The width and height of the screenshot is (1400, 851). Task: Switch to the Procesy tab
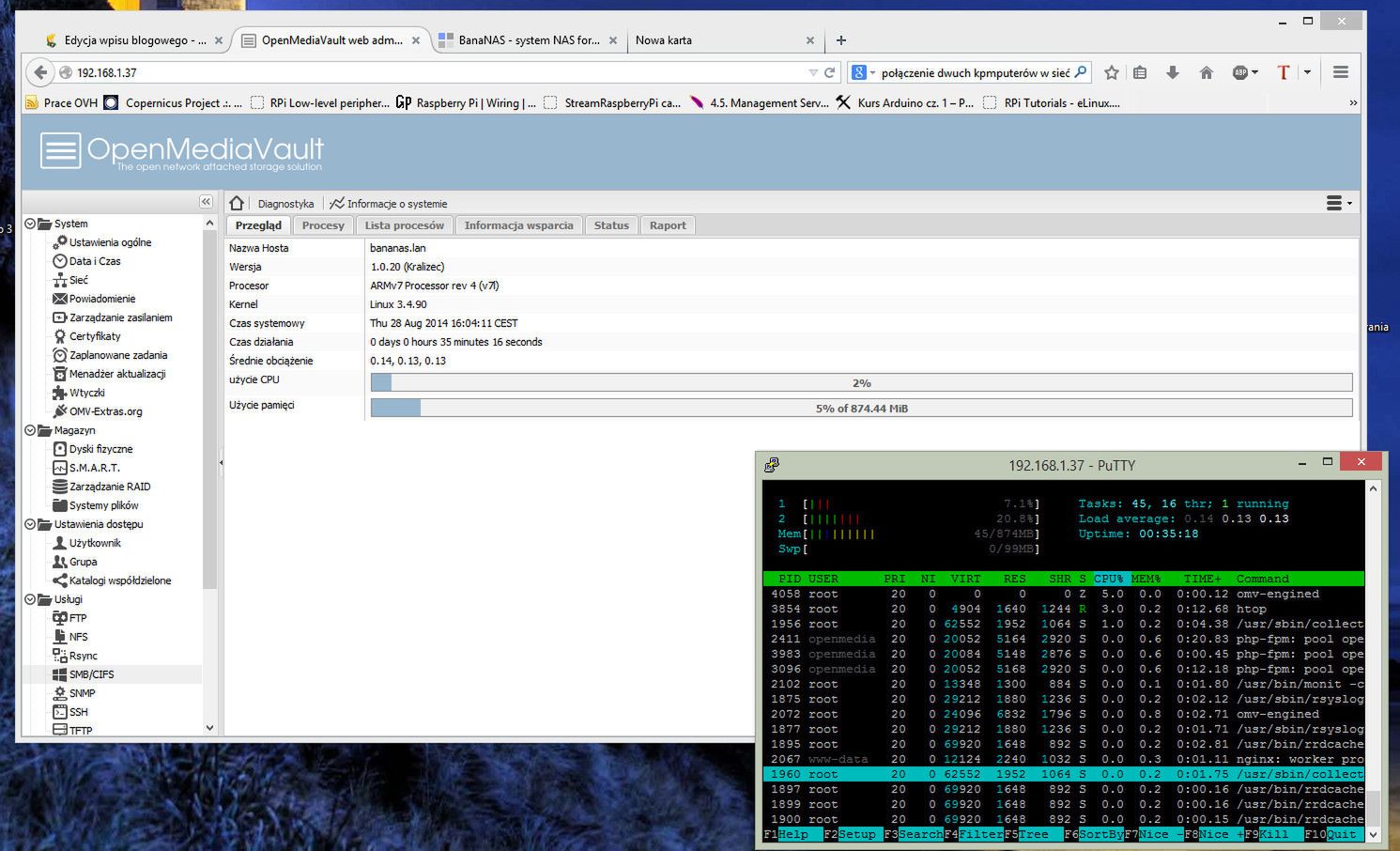tap(323, 225)
